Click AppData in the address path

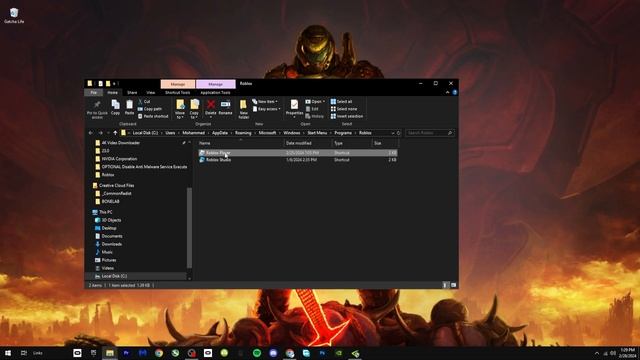pos(220,133)
